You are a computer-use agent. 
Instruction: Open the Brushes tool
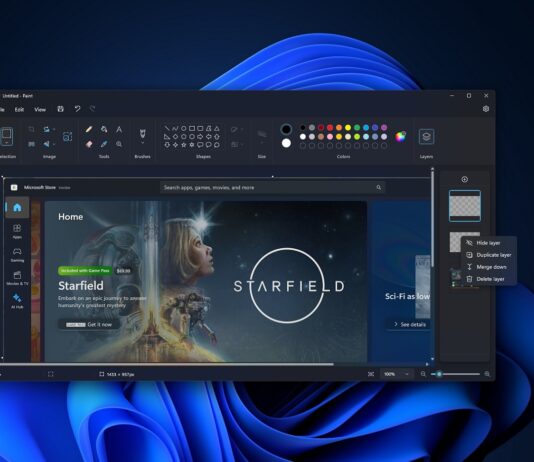pos(142,133)
